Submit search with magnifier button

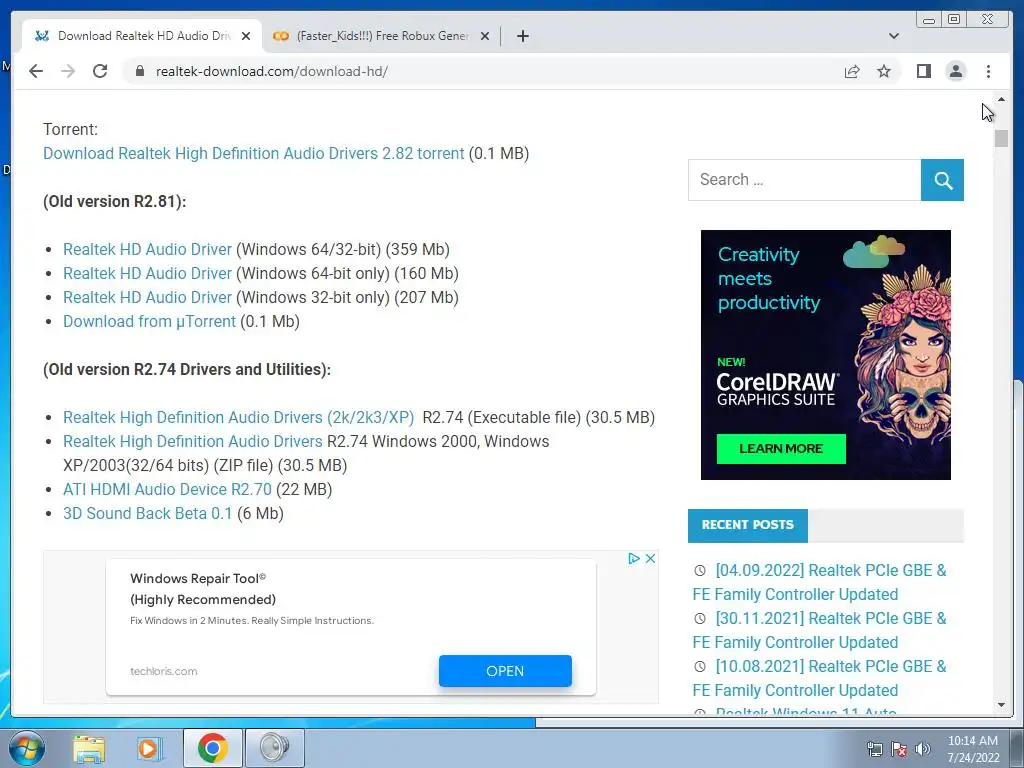(942, 180)
